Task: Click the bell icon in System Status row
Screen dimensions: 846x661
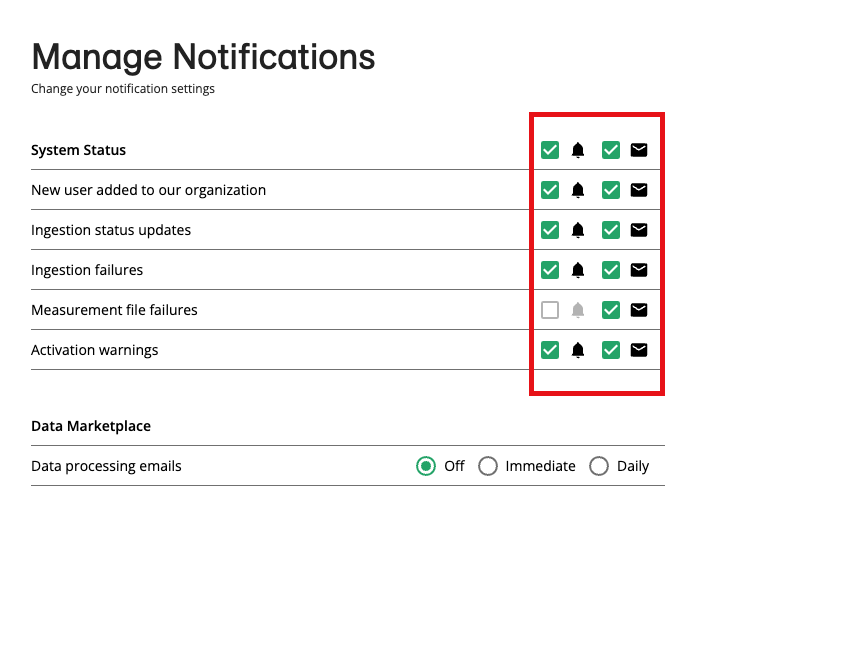Action: tap(578, 150)
